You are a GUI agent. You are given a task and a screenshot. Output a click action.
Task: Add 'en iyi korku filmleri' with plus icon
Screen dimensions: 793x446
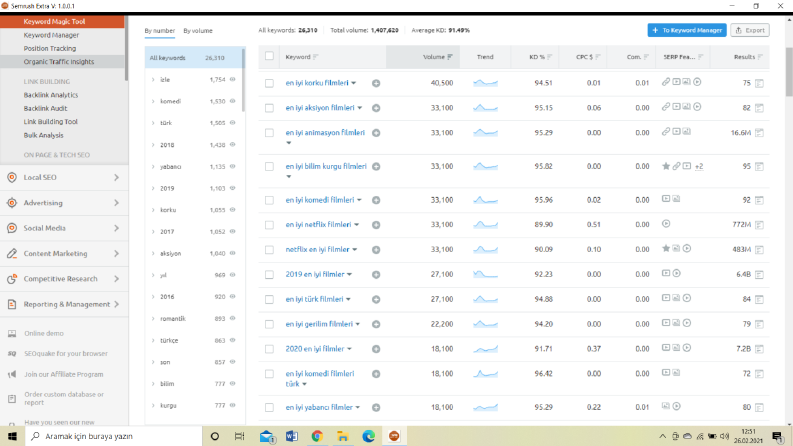point(376,83)
